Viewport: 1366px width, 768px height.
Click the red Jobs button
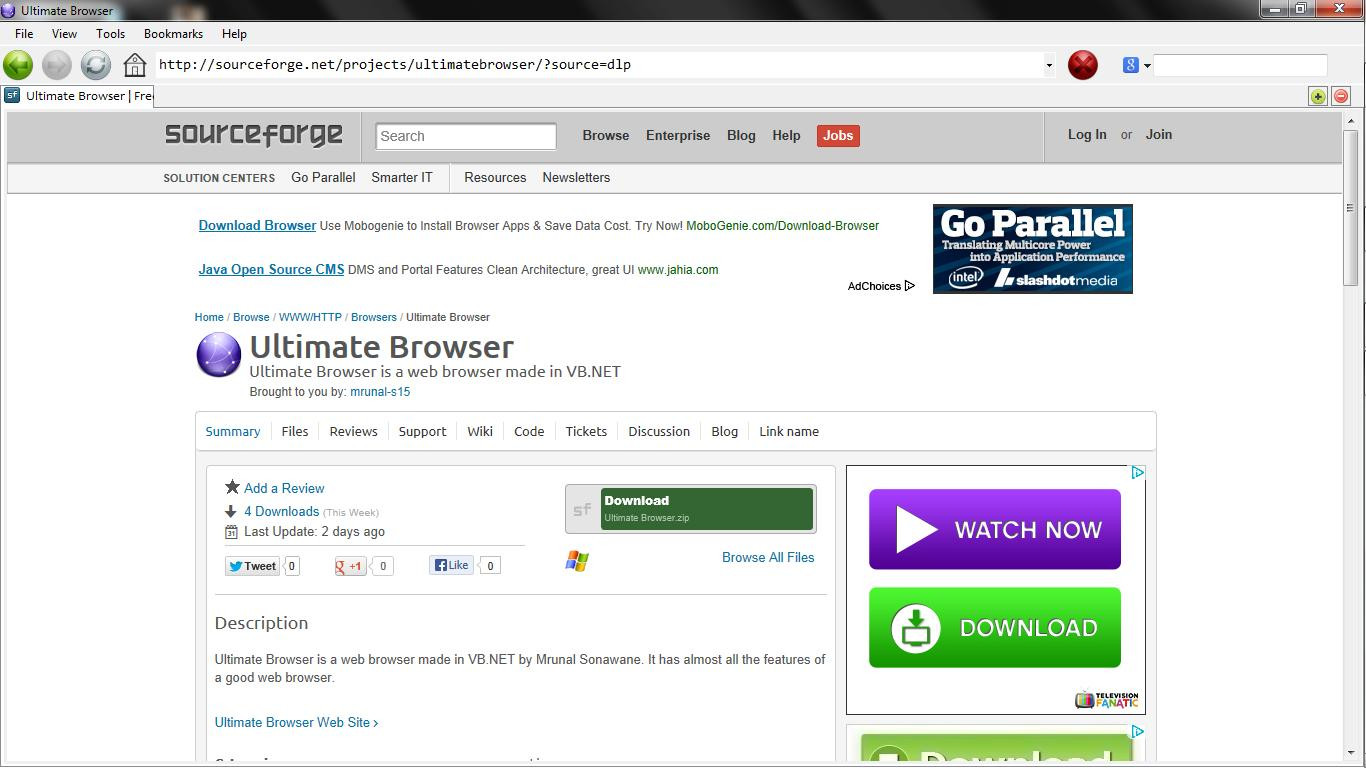[838, 136]
